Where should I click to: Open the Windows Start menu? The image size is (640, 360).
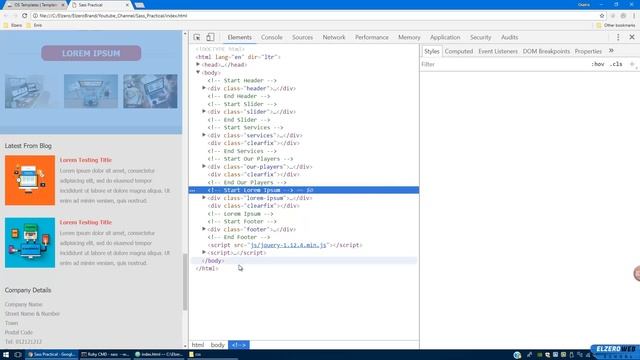pos(6,354)
